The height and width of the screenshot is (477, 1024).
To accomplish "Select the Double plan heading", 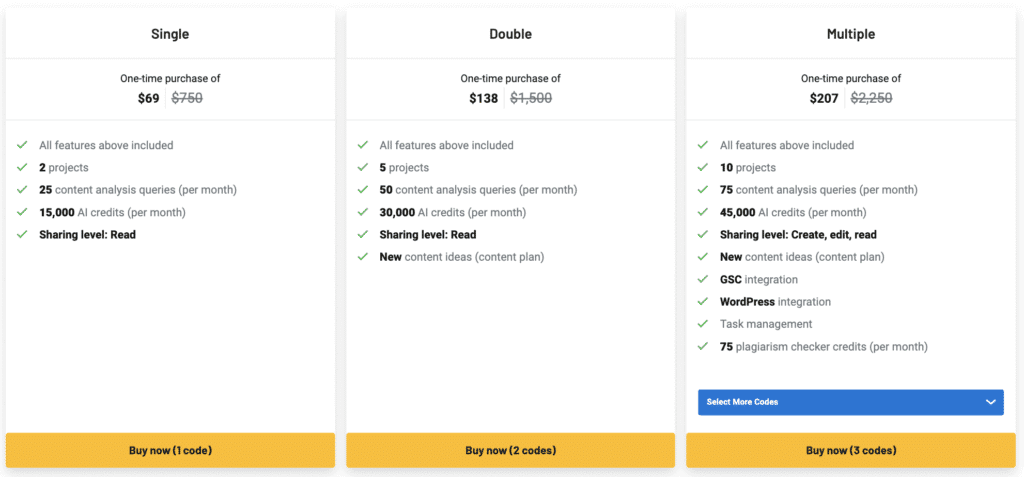I will (510, 34).
